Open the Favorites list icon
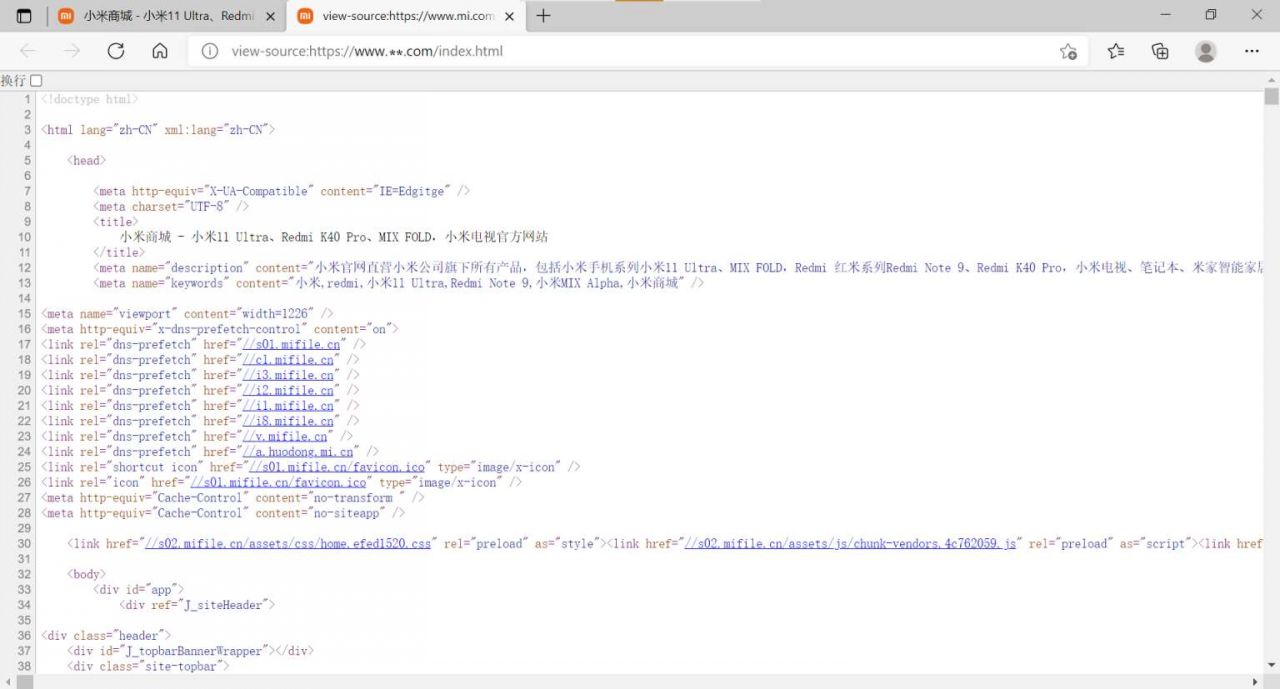 point(1116,51)
